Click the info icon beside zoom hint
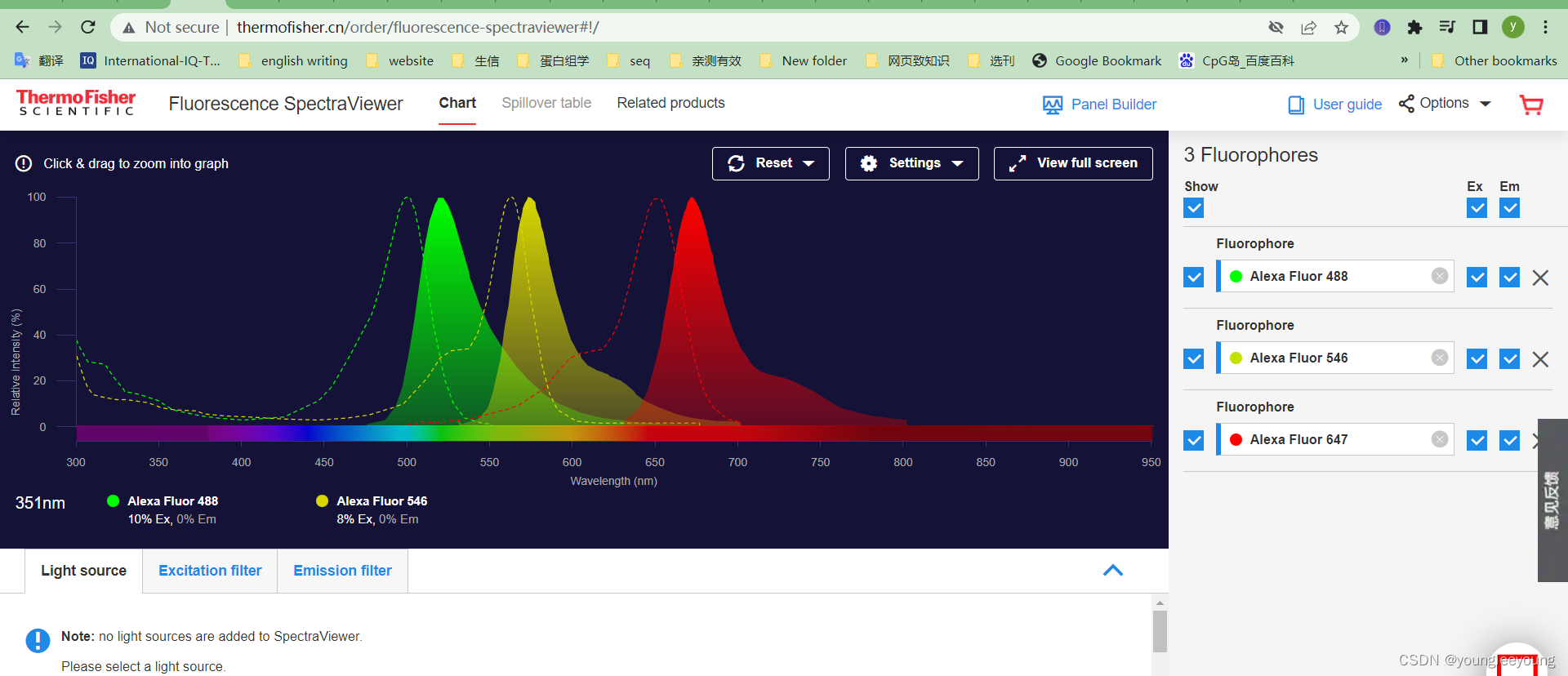1568x676 pixels. (24, 163)
